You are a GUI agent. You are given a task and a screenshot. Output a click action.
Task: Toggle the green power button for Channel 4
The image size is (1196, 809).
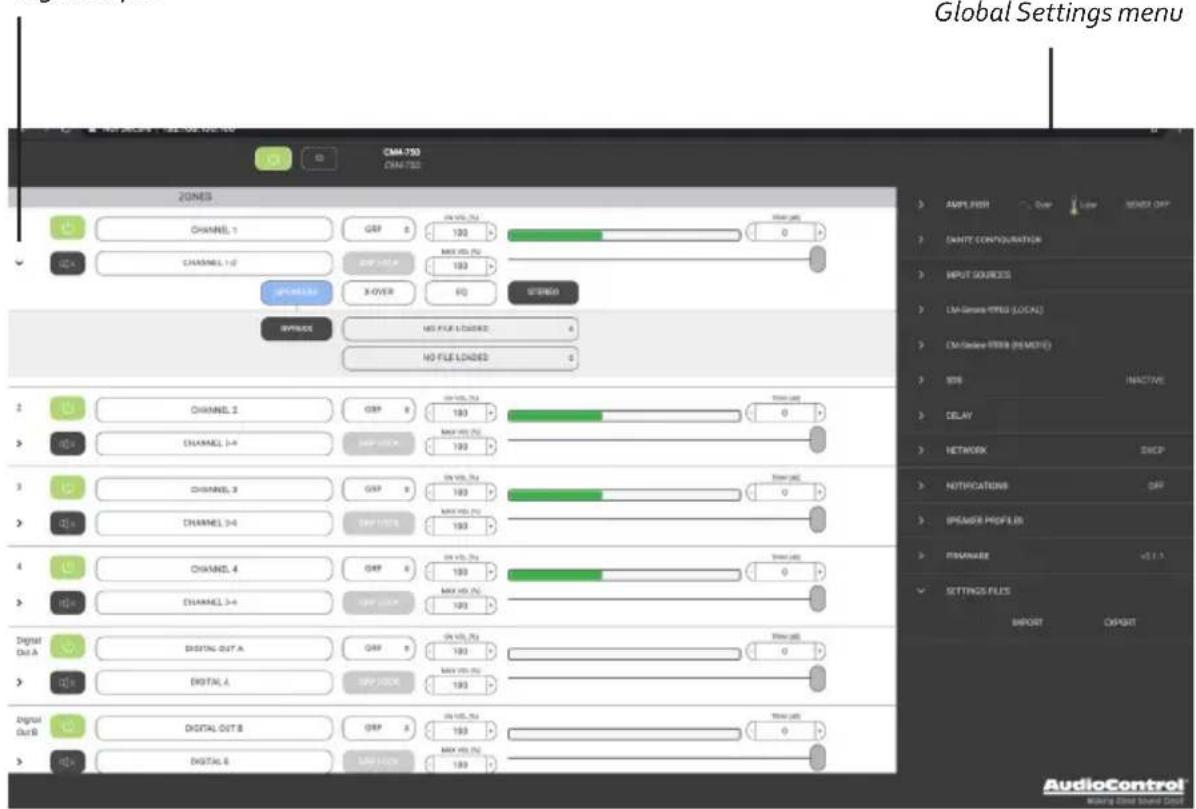(x=67, y=568)
